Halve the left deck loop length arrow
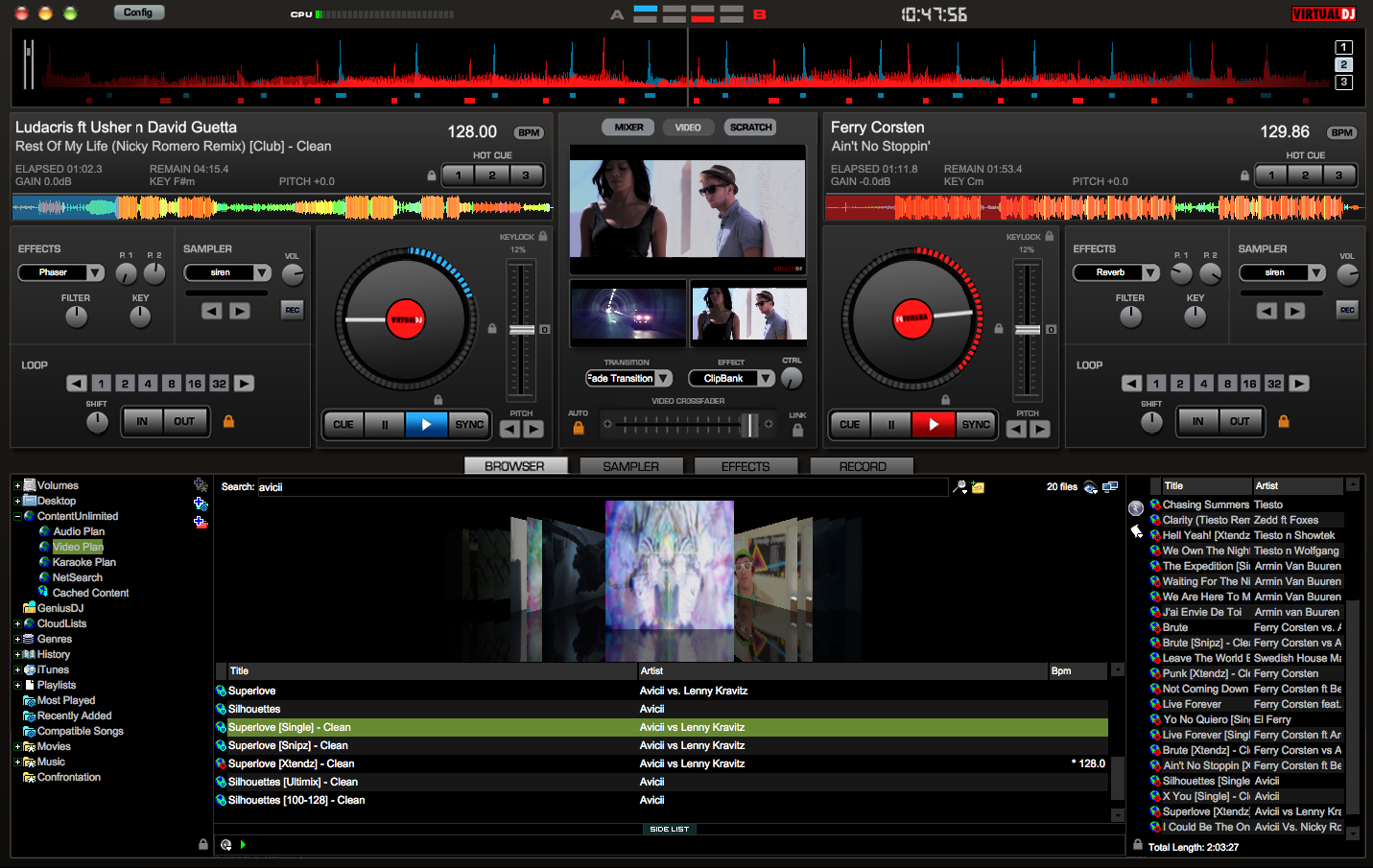Viewport: 1373px width, 868px height. click(x=77, y=384)
